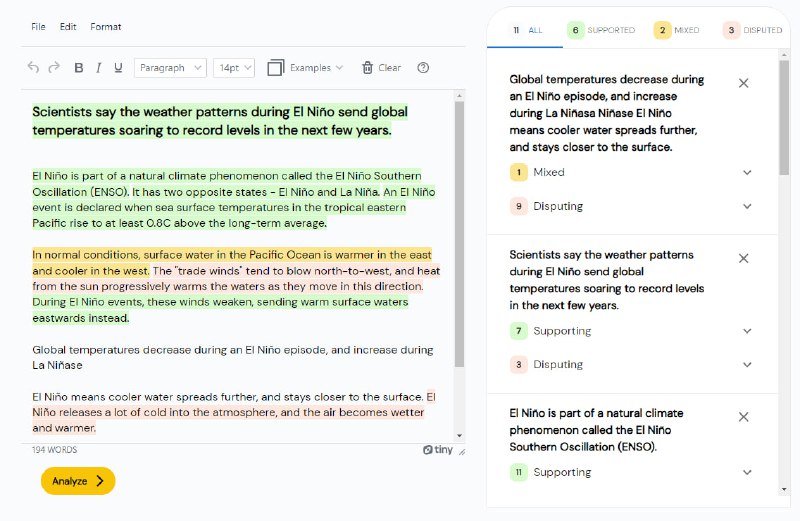This screenshot has height=521, width=800.
Task: Click the Clear trash icon
Action: click(368, 68)
